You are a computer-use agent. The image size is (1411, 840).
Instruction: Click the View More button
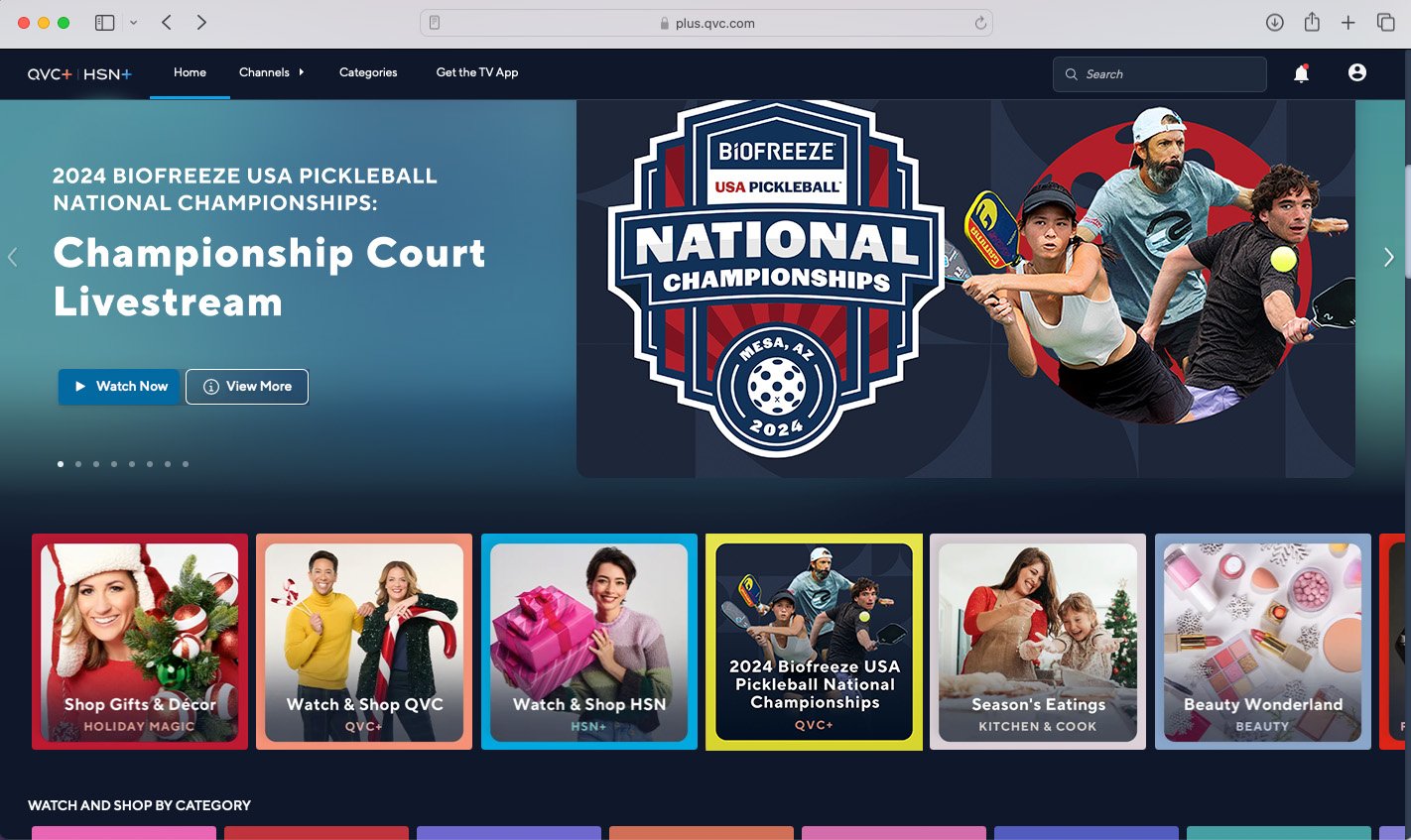pyautogui.click(x=247, y=387)
